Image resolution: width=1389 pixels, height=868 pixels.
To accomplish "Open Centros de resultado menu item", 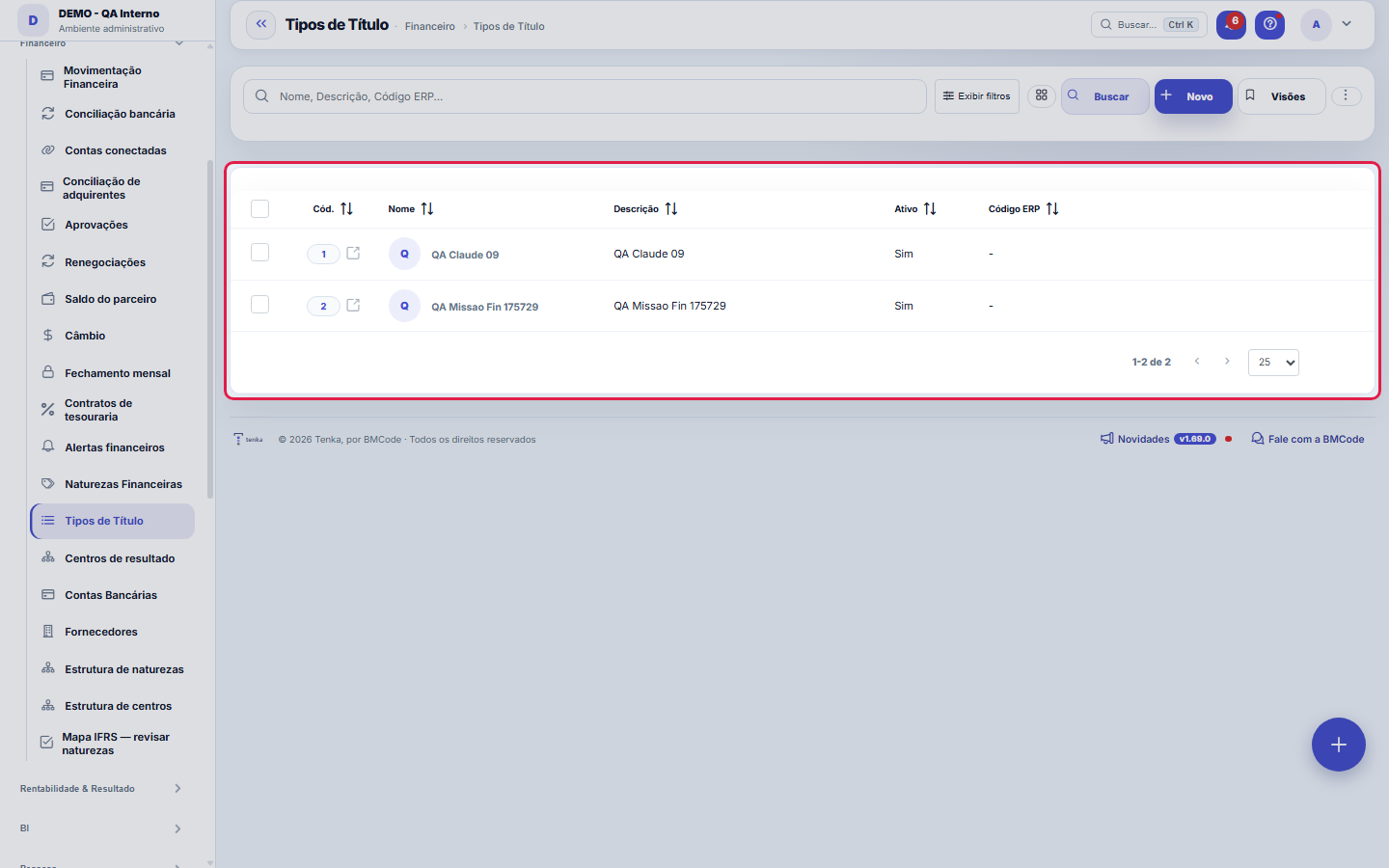I will (112, 558).
